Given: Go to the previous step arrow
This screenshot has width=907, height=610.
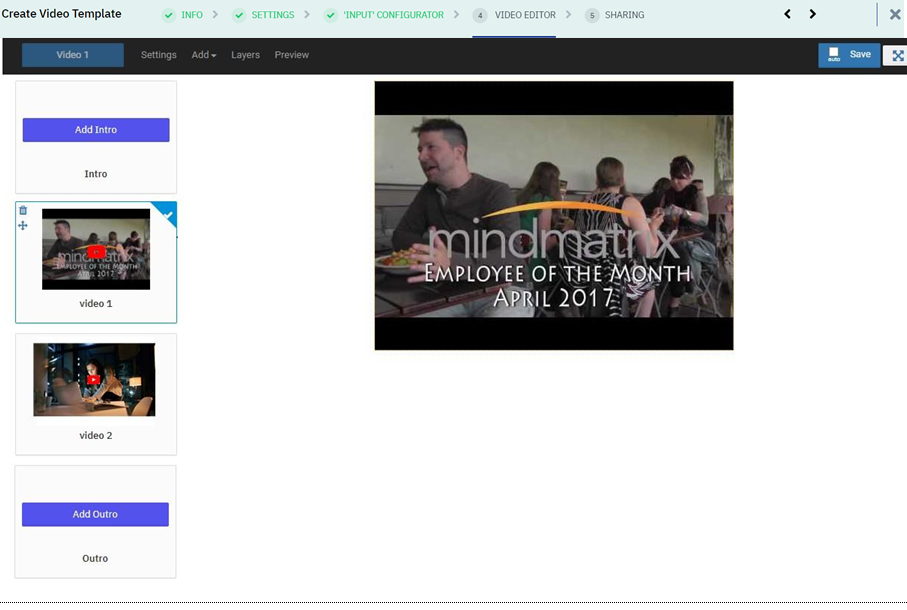Looking at the screenshot, I should (x=787, y=14).
